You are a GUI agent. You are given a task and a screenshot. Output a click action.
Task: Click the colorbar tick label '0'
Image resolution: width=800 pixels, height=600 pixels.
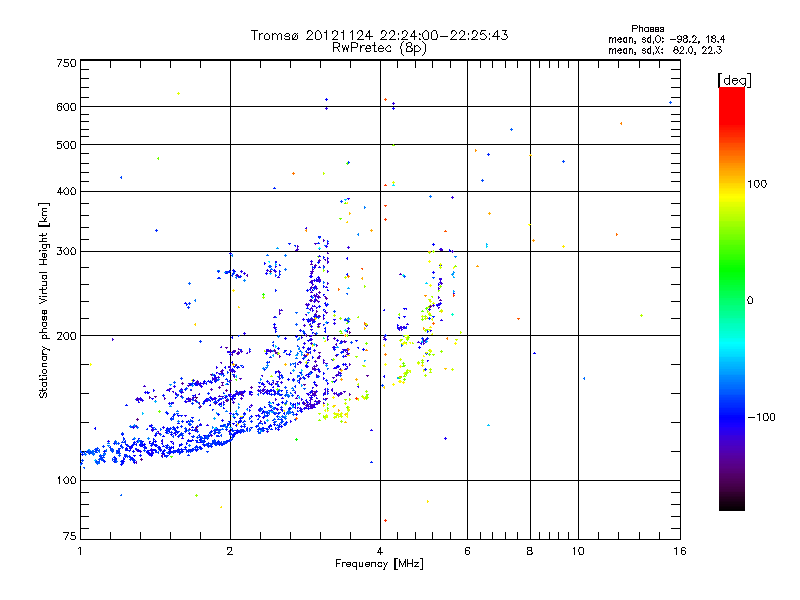[x=749, y=301]
